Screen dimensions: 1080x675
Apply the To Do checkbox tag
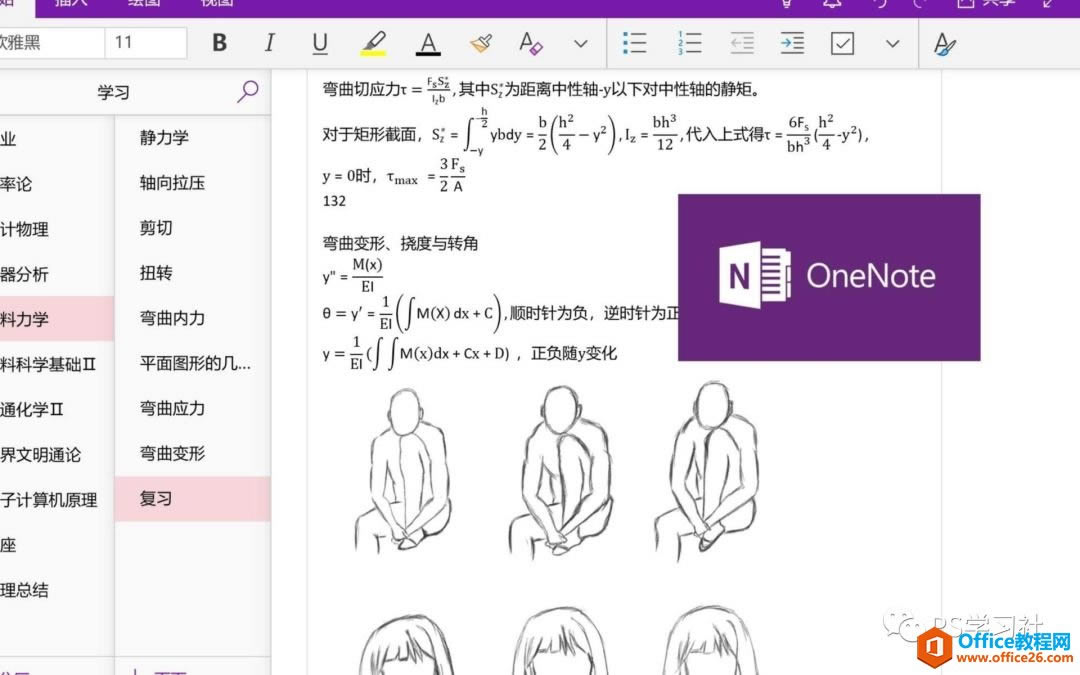[843, 43]
